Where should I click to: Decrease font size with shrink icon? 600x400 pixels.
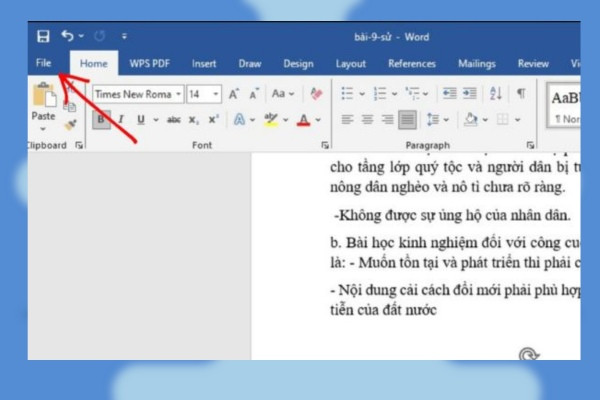[254, 94]
